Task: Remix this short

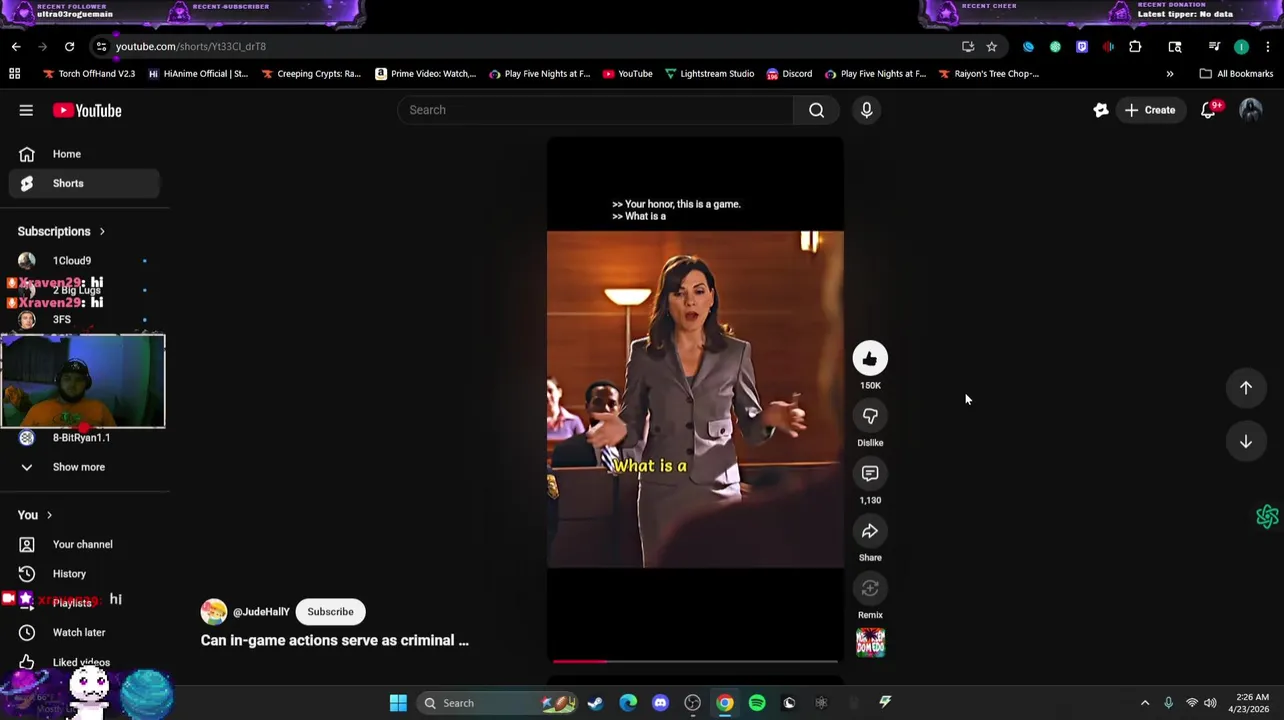Action: click(870, 588)
